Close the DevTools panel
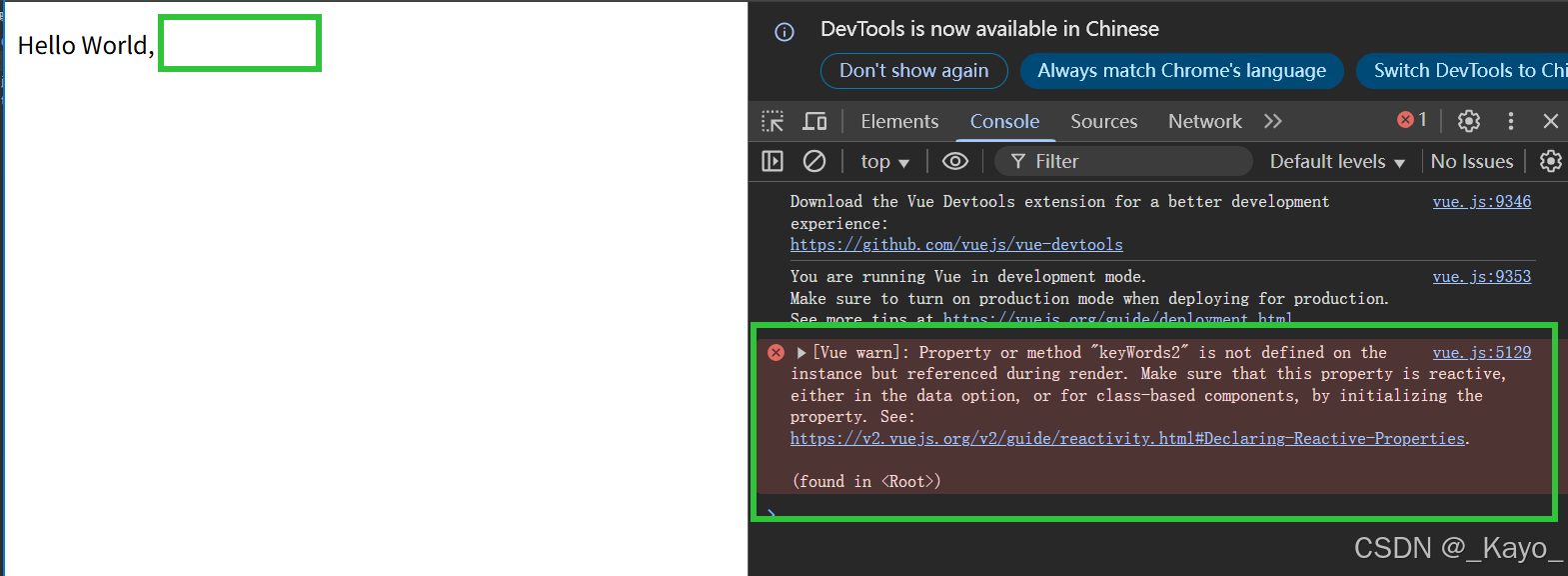The image size is (1568, 576). click(1551, 121)
